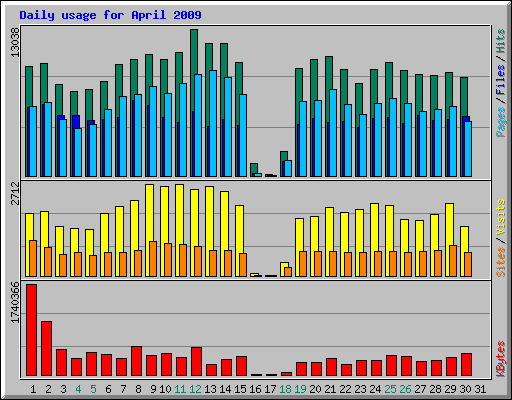The width and height of the screenshot is (512, 400).
Task: Click the 1740366 KBytes axis value
Action: click(x=15, y=302)
